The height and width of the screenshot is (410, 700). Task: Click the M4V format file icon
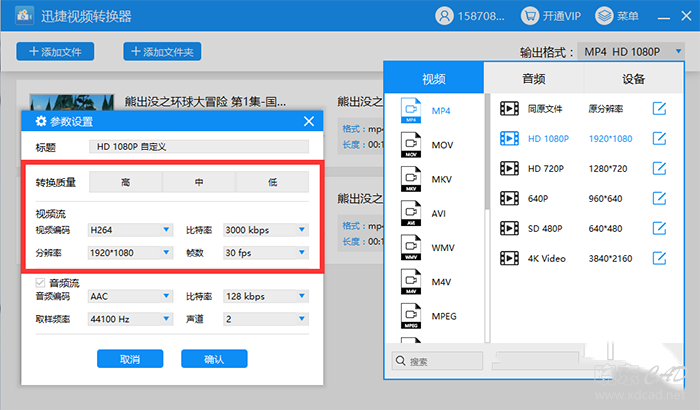click(x=411, y=282)
